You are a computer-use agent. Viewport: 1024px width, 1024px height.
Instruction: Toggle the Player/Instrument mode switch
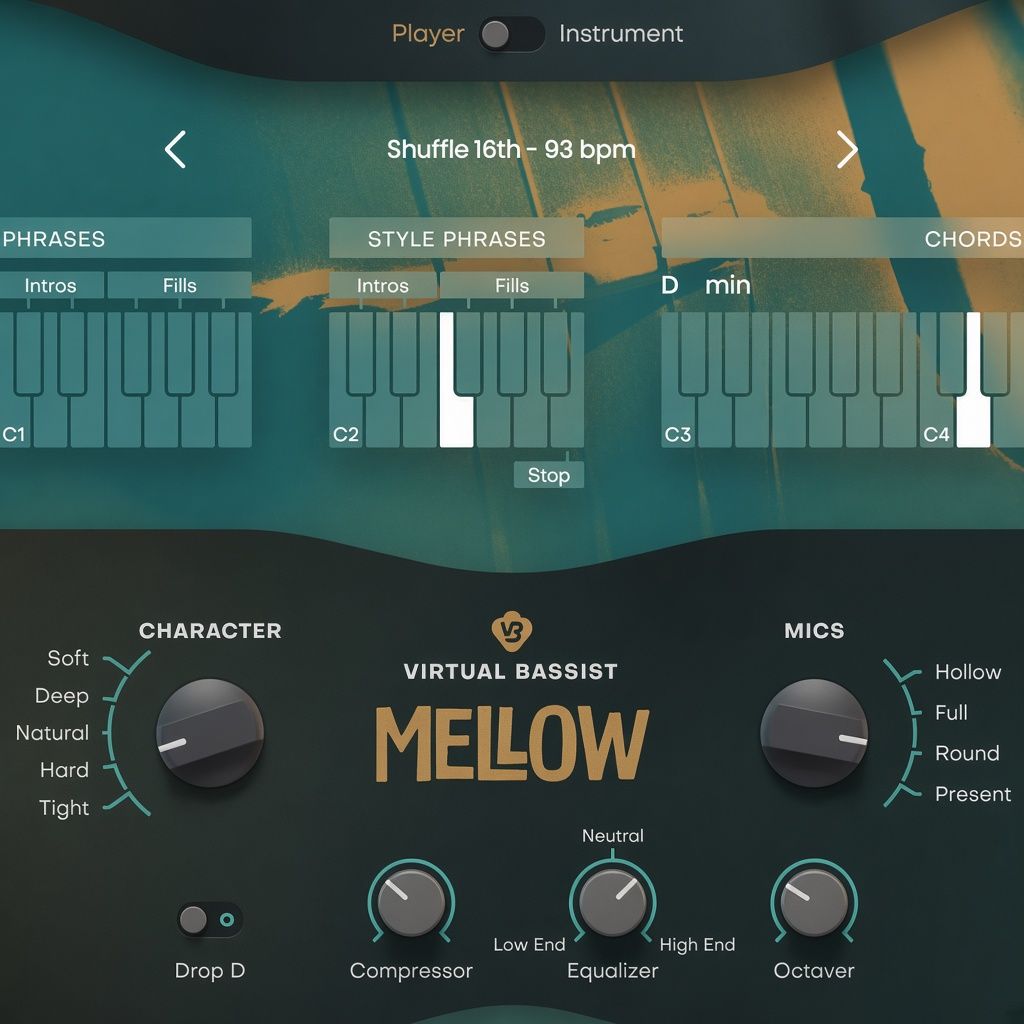(511, 34)
